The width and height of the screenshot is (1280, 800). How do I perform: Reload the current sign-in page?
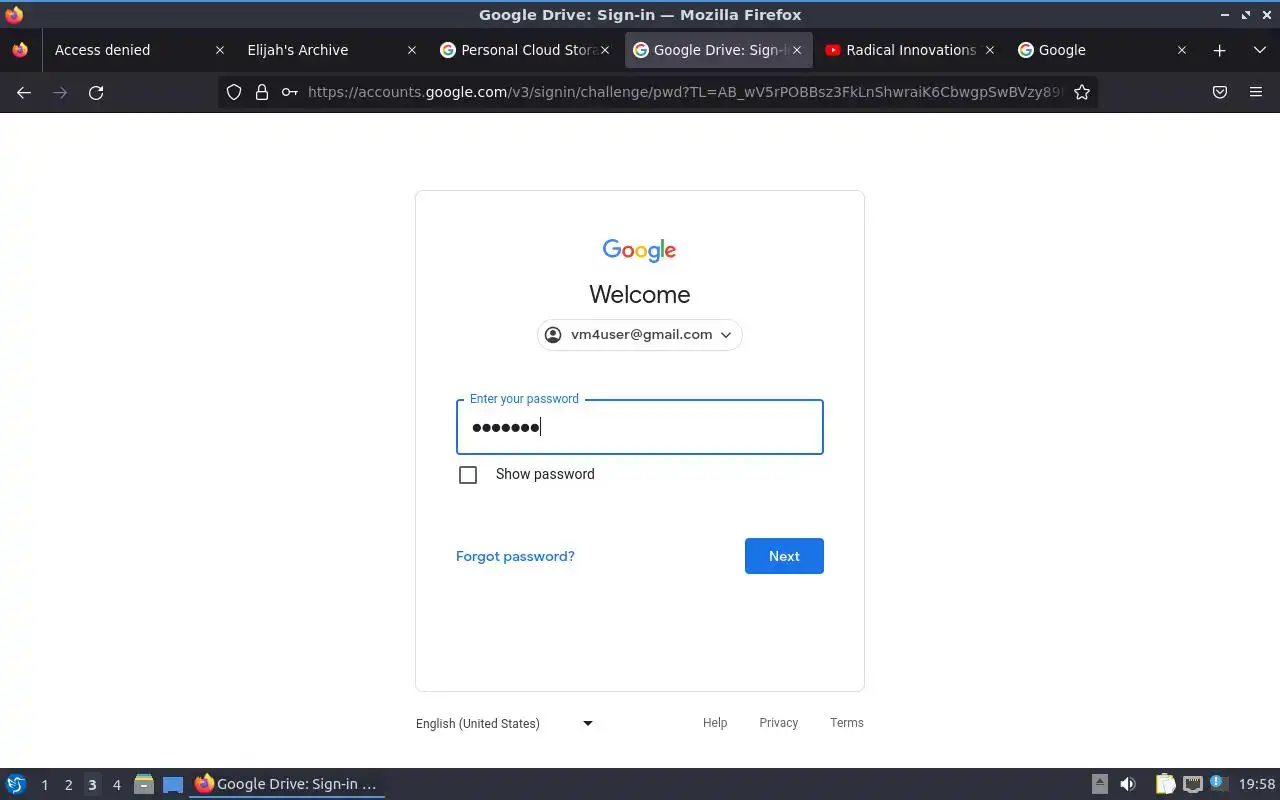pyautogui.click(x=96, y=92)
